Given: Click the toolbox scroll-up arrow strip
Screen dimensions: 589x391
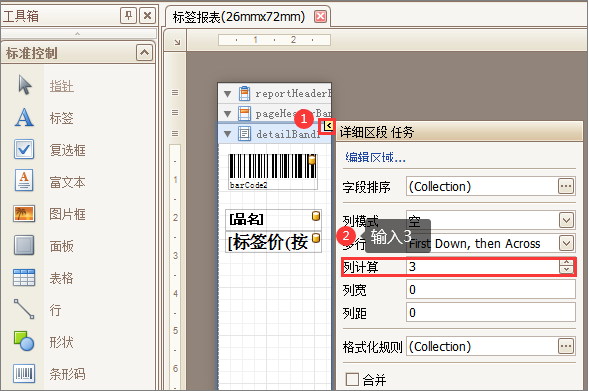Looking at the screenshot, I should click(x=78, y=33).
